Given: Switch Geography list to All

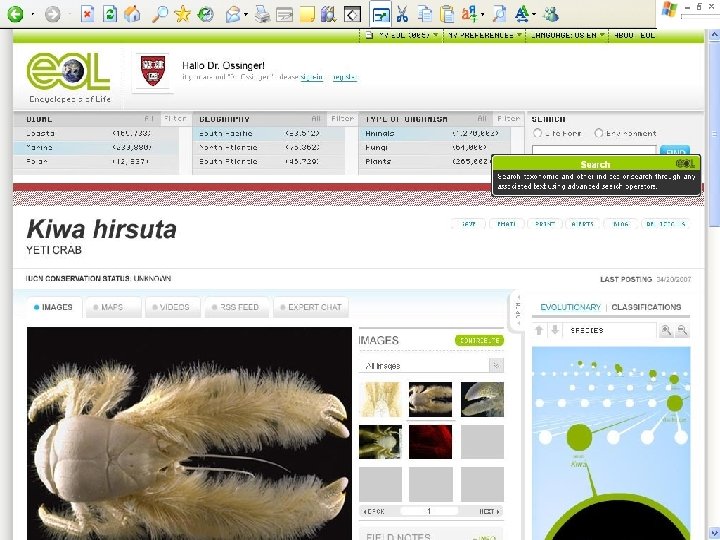Looking at the screenshot, I should pos(316,119).
